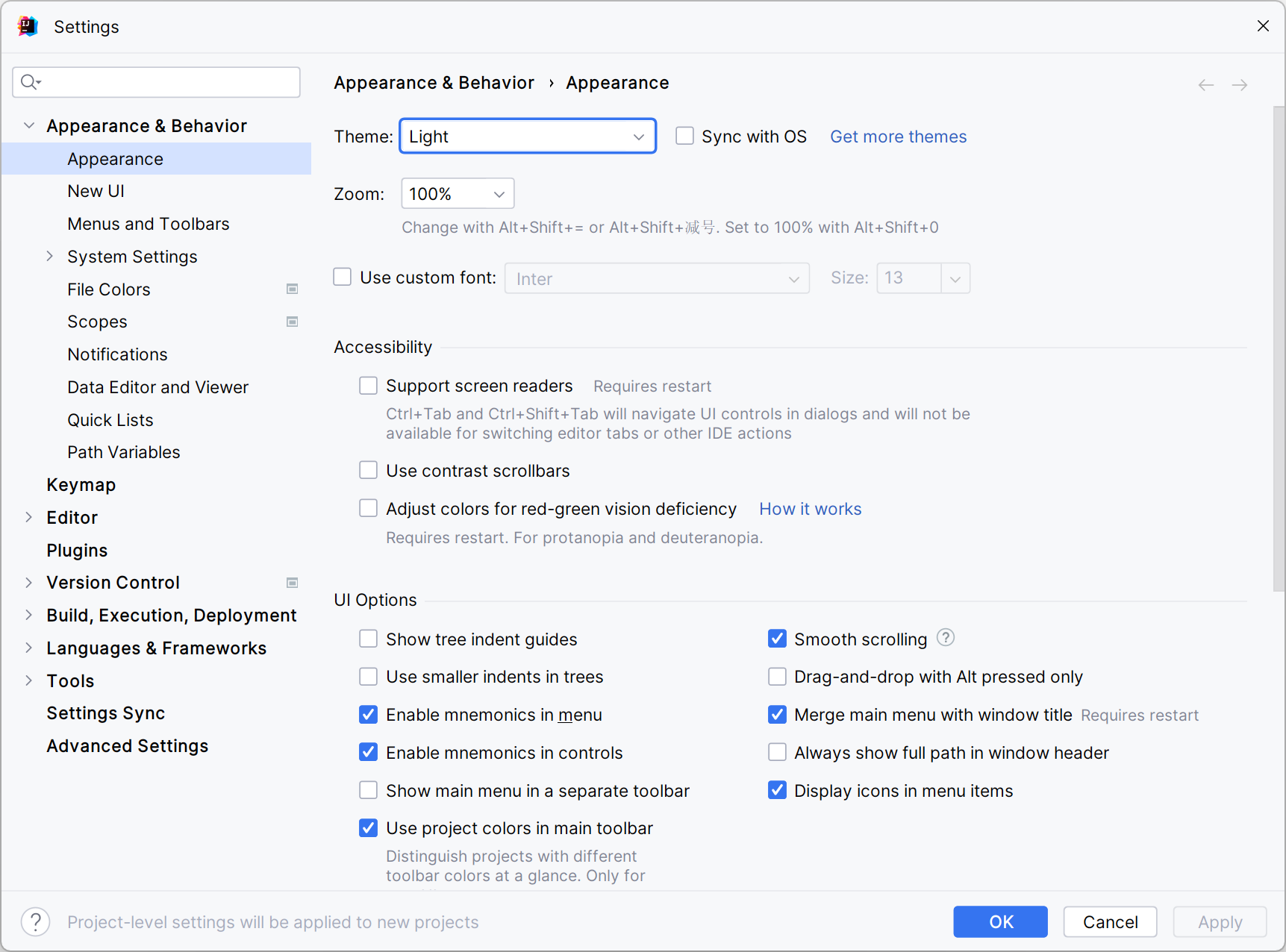
Task: Uncheck Enable mnemonics in menu
Action: [368, 715]
